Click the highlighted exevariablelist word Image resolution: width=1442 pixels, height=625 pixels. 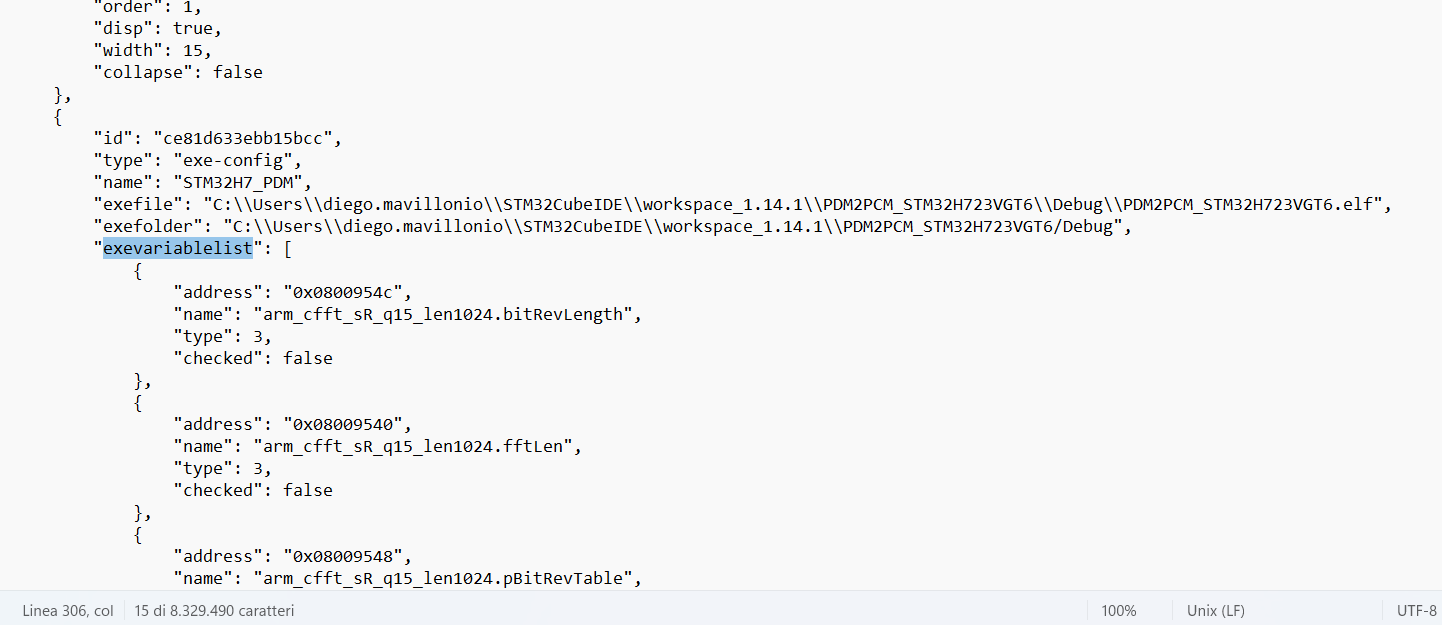pyautogui.click(x=178, y=248)
